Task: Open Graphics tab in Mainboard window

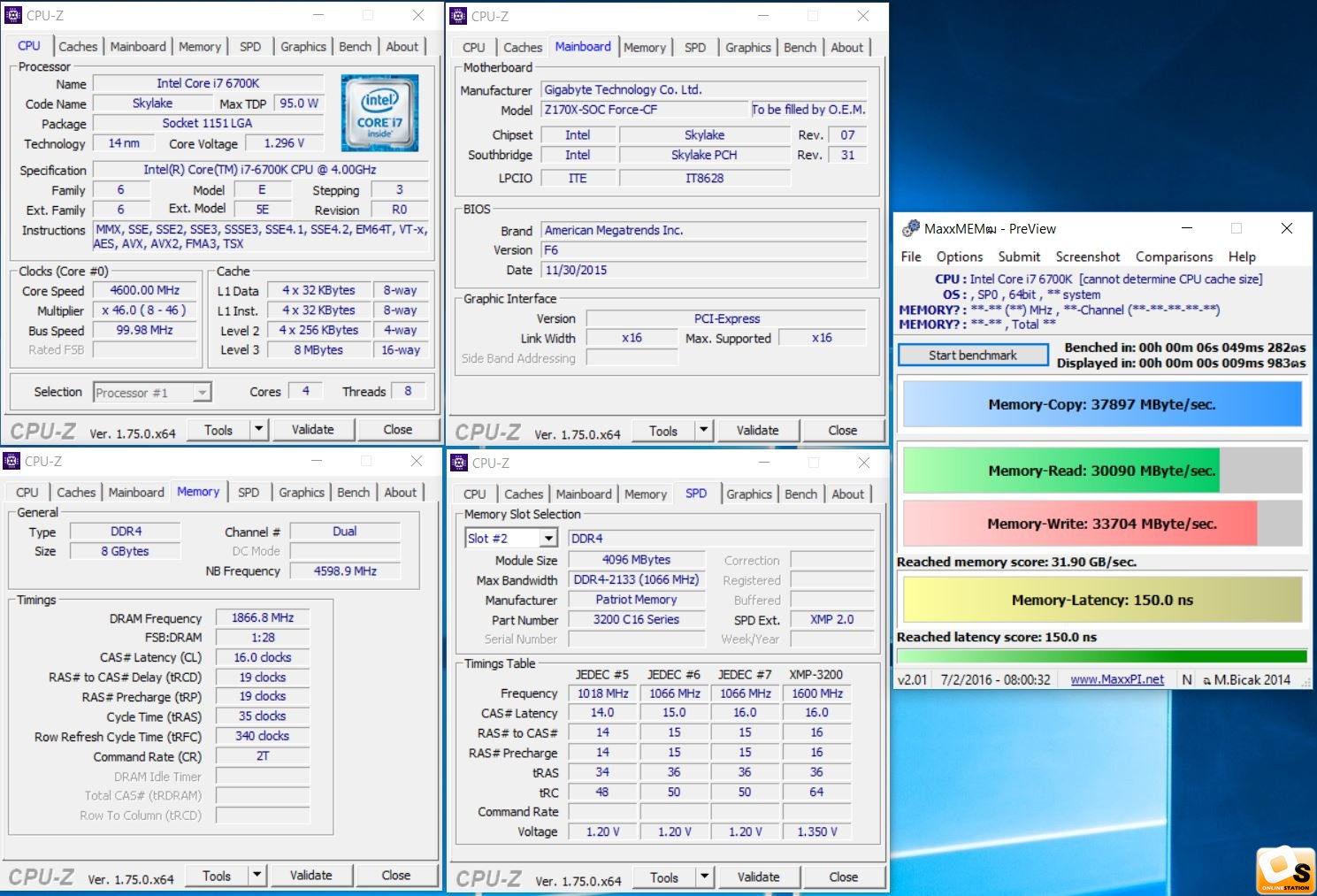Action: point(748,47)
